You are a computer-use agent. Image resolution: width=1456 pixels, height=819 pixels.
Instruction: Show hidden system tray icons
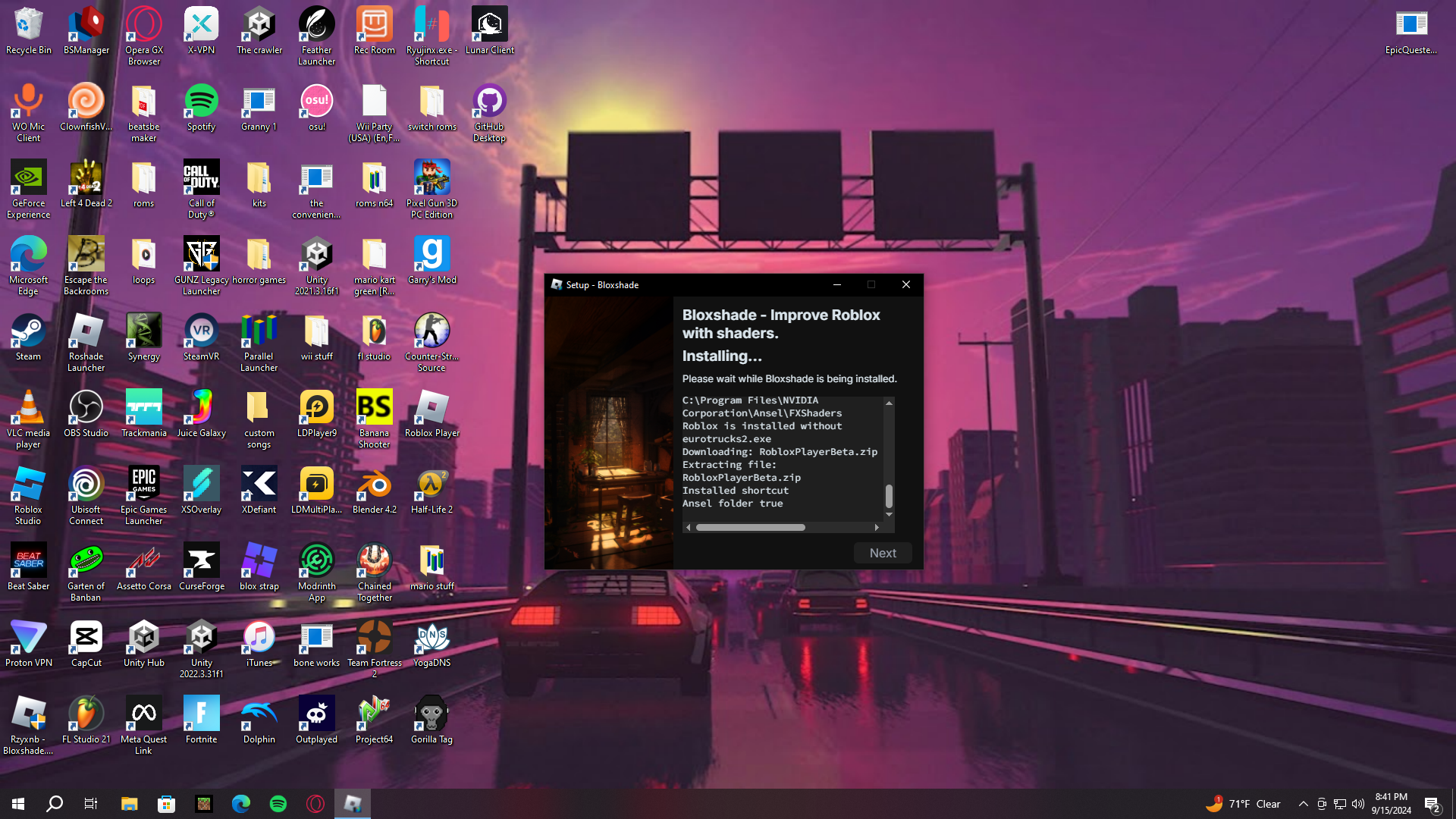pos(1303,804)
